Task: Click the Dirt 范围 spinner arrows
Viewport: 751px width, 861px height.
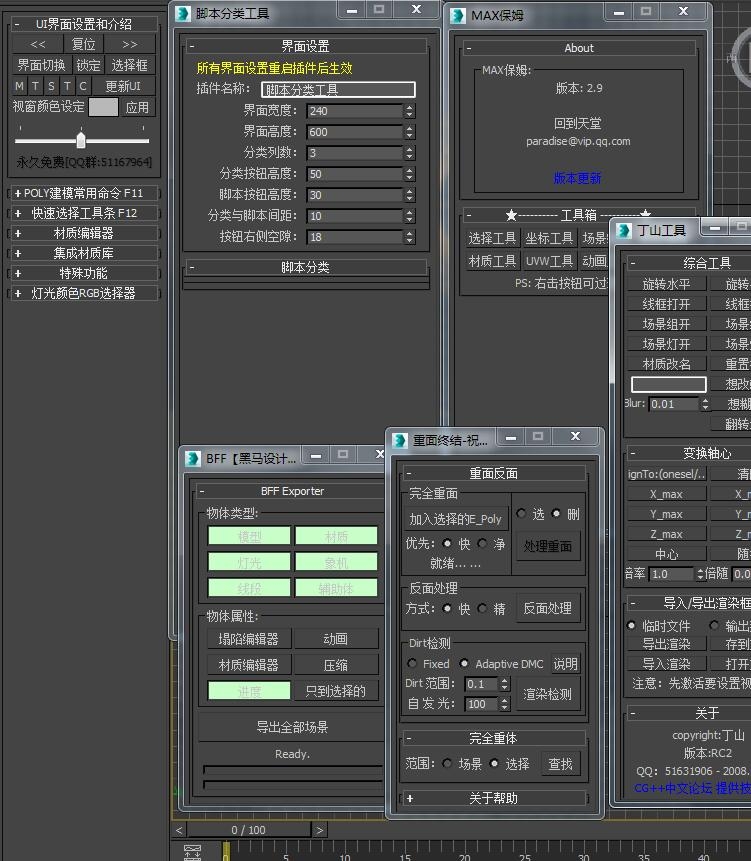Action: click(x=505, y=684)
